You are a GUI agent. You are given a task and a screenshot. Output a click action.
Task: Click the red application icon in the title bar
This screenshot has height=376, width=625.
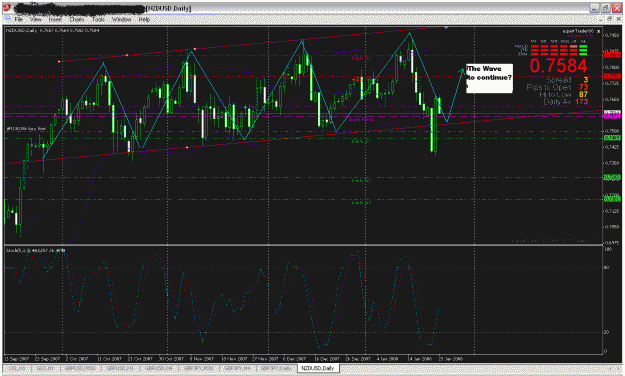(7, 8)
